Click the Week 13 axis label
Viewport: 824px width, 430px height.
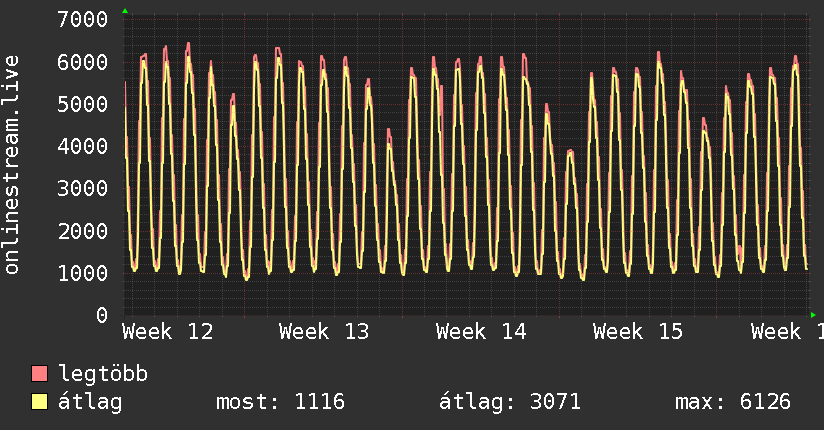[325, 331]
